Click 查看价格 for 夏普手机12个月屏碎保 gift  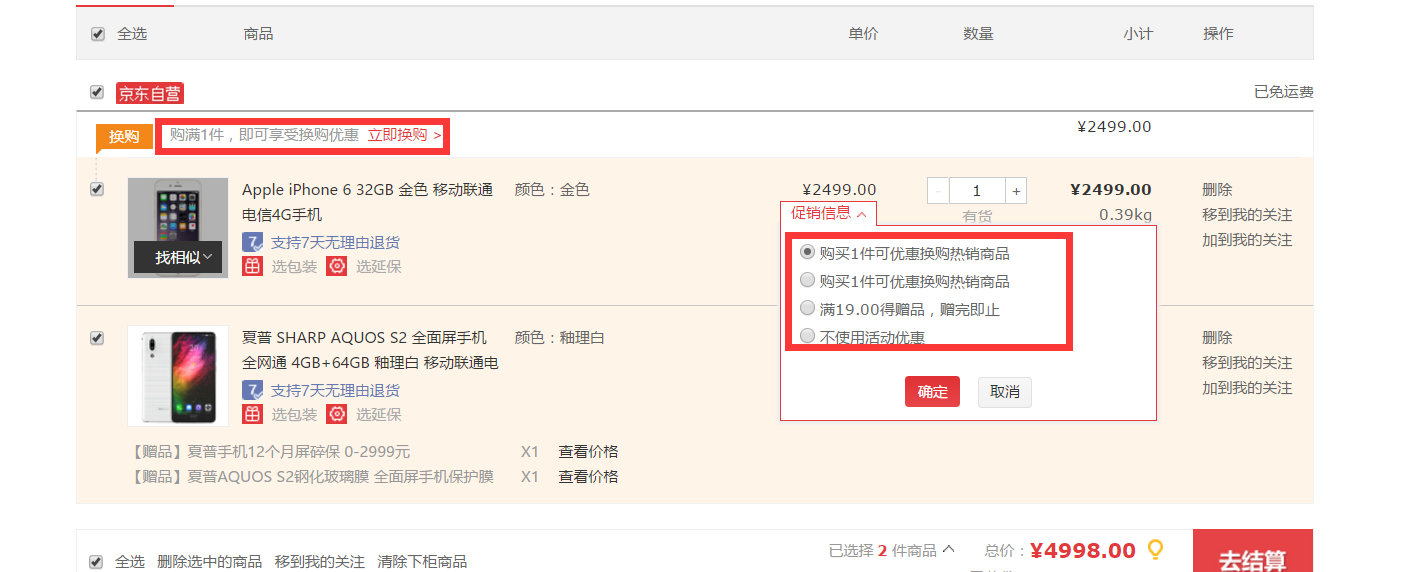[588, 451]
